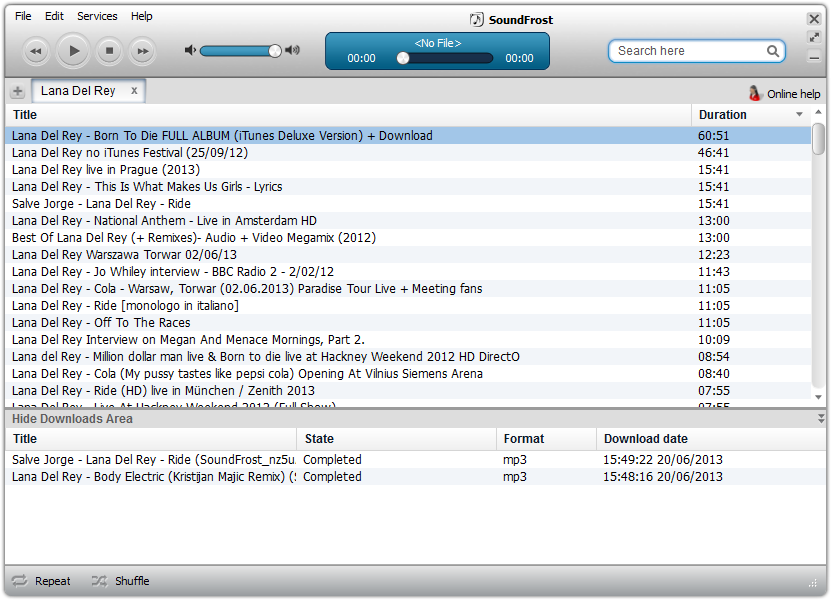Sort results by Duration column header
Viewport: 831px width, 600px height.
(x=750, y=114)
